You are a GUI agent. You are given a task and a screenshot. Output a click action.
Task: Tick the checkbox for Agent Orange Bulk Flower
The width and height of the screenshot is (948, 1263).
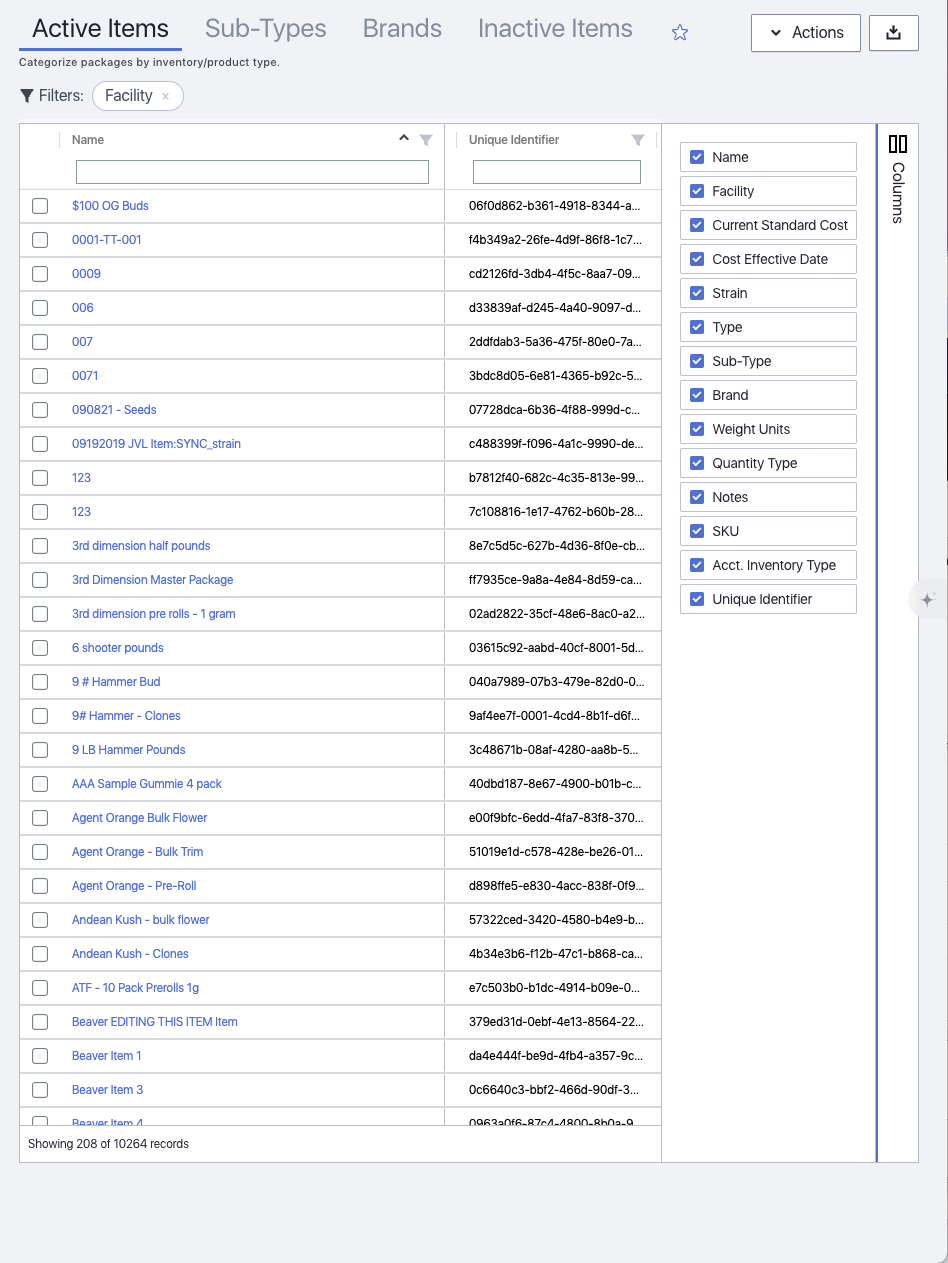tap(40, 818)
